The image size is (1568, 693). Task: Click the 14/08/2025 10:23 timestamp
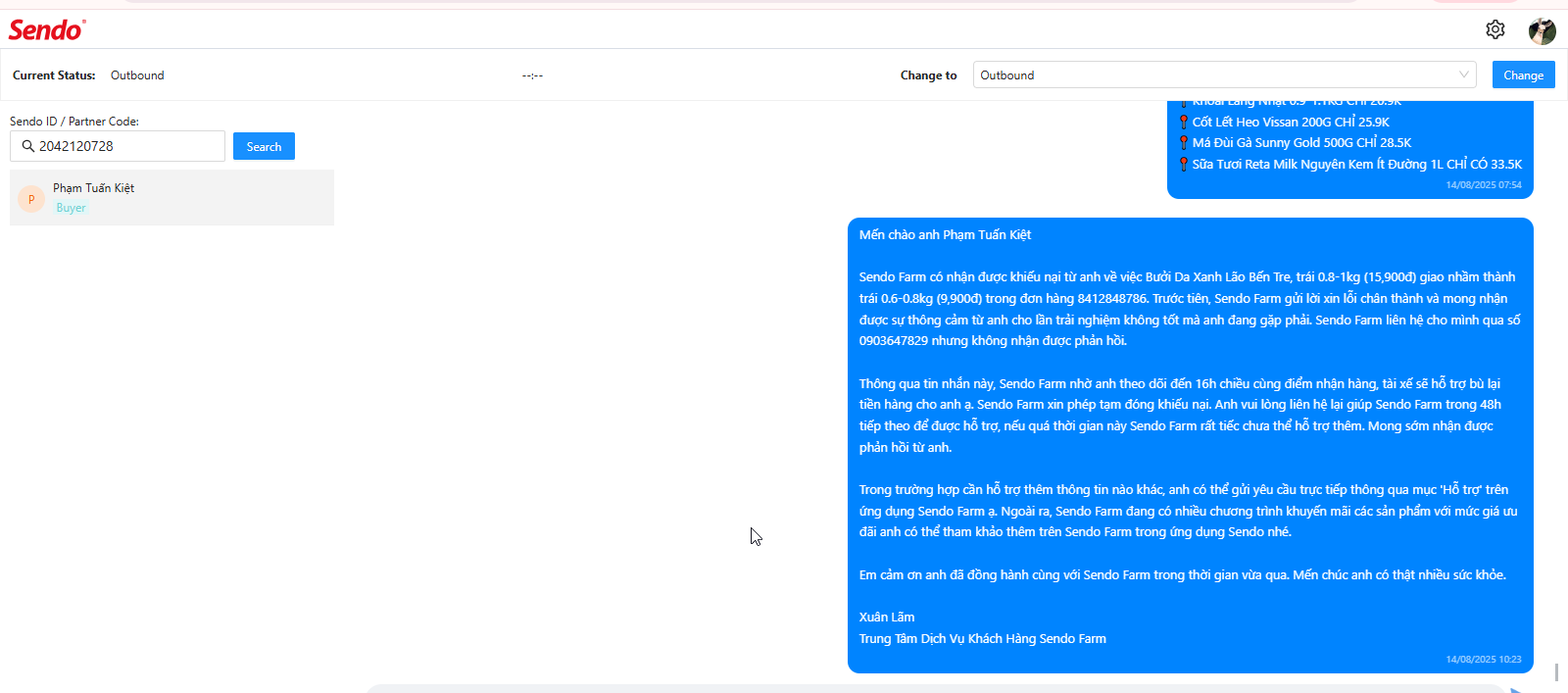(x=1484, y=660)
